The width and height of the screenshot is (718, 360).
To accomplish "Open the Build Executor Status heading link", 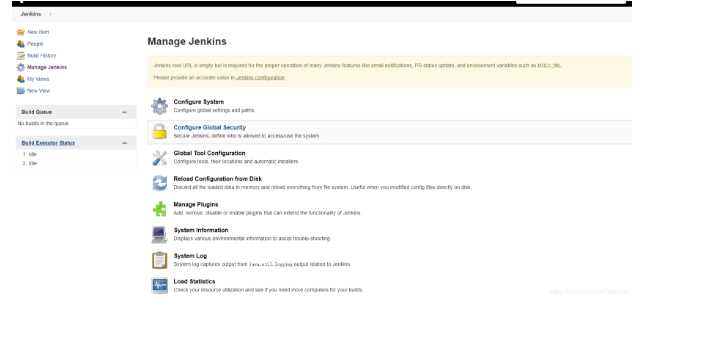I will coord(48,143).
